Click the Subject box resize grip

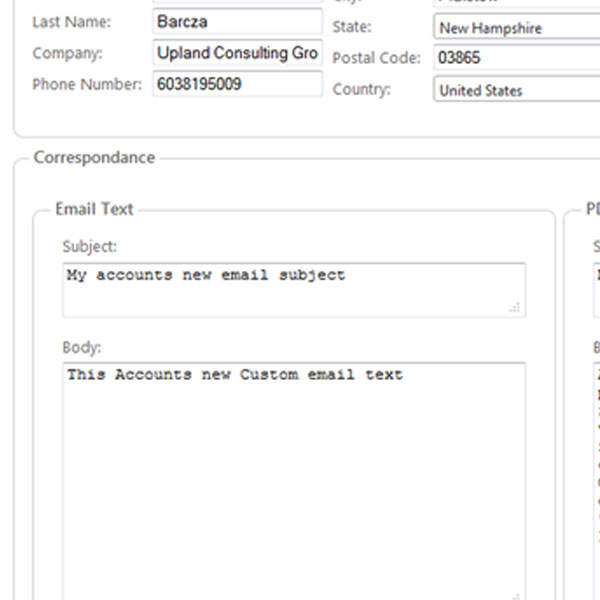(515, 308)
